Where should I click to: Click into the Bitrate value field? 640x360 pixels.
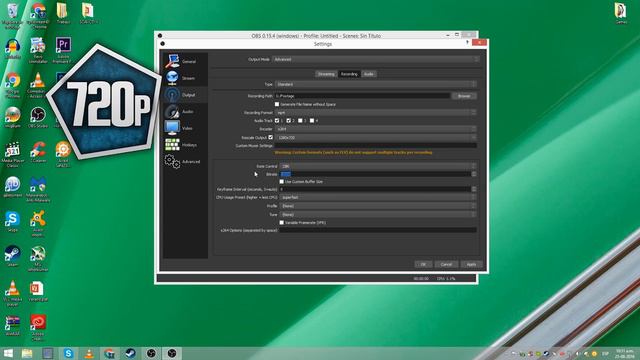pyautogui.click(x=376, y=174)
